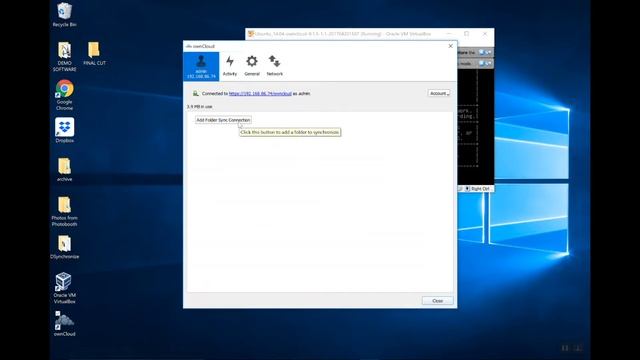
Task: Select the FINAL CUT desktop folder
Action: pyautogui.click(x=94, y=53)
